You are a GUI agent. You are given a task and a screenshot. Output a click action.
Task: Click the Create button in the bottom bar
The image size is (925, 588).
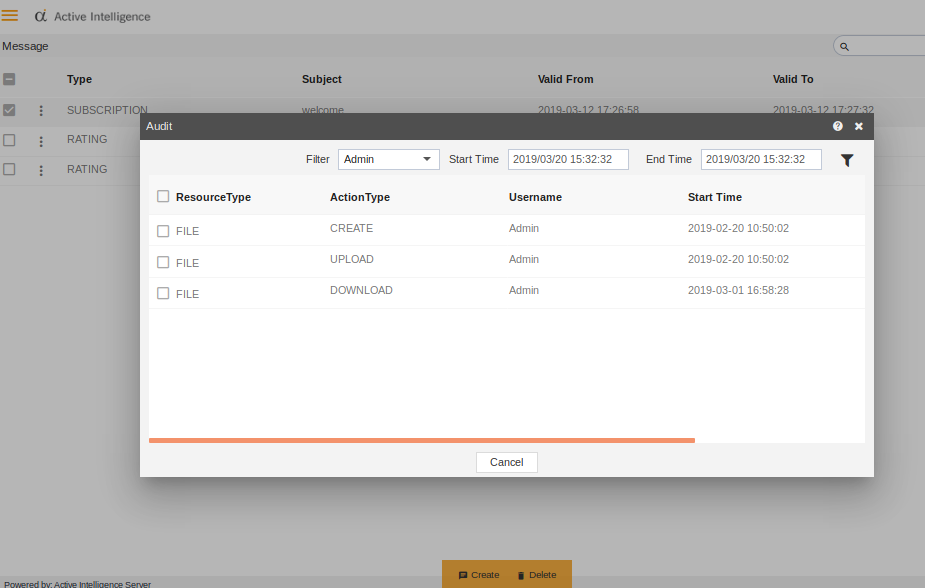point(479,575)
